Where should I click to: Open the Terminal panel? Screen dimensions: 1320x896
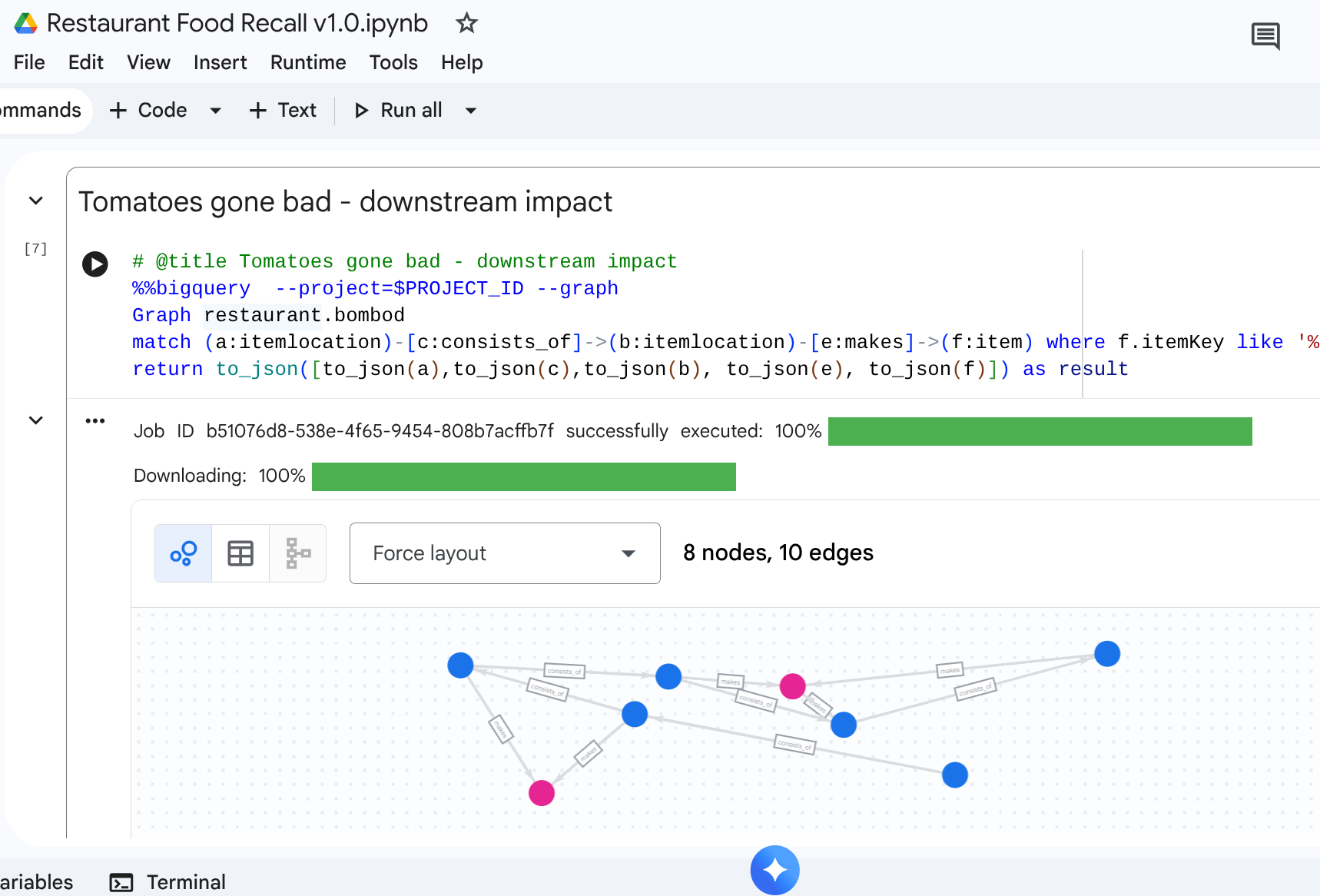point(167,882)
